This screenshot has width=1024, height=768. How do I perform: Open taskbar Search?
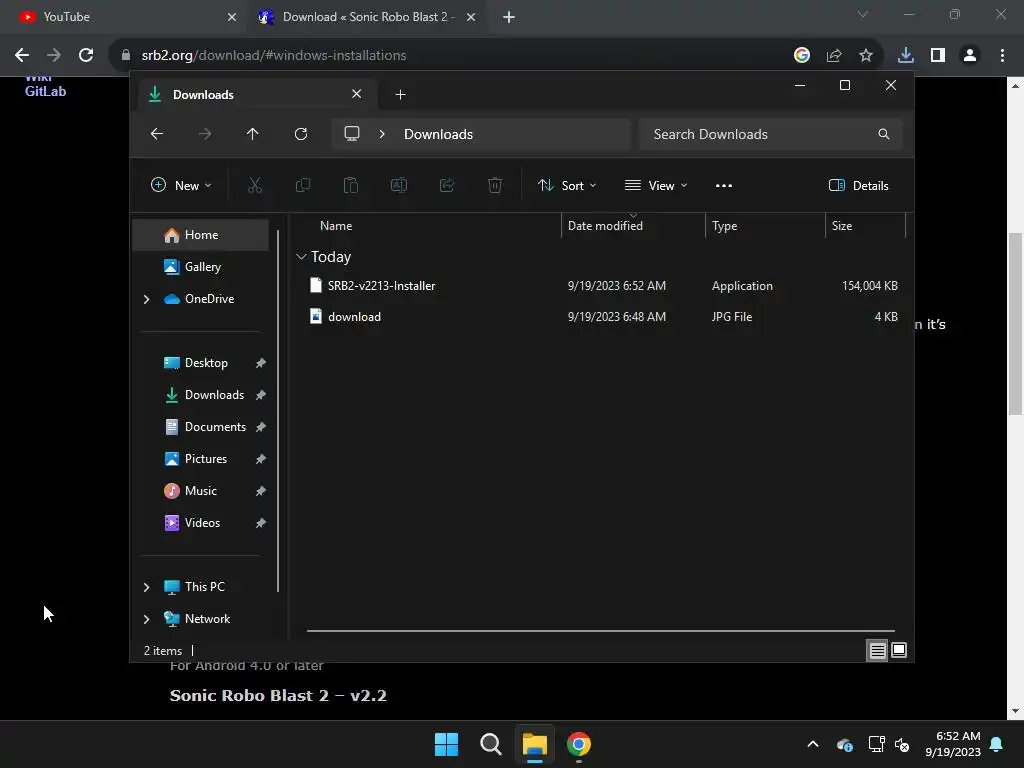pyautogui.click(x=490, y=744)
